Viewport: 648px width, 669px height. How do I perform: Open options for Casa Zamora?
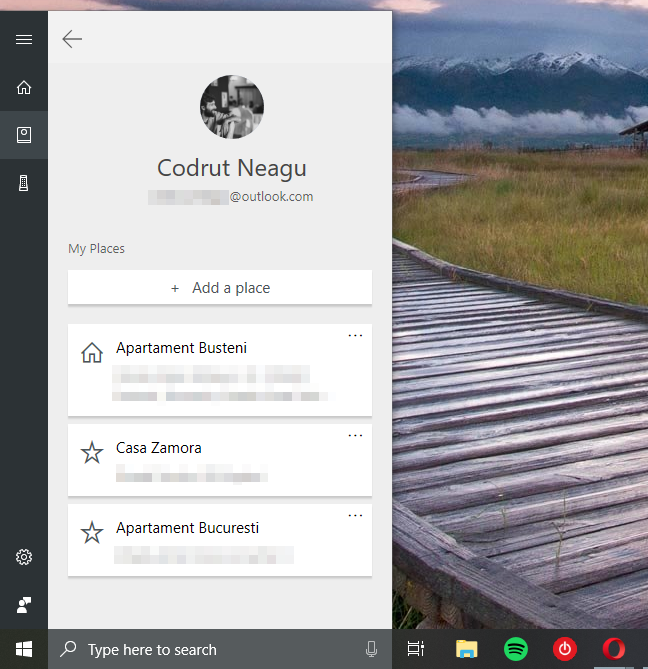point(355,436)
